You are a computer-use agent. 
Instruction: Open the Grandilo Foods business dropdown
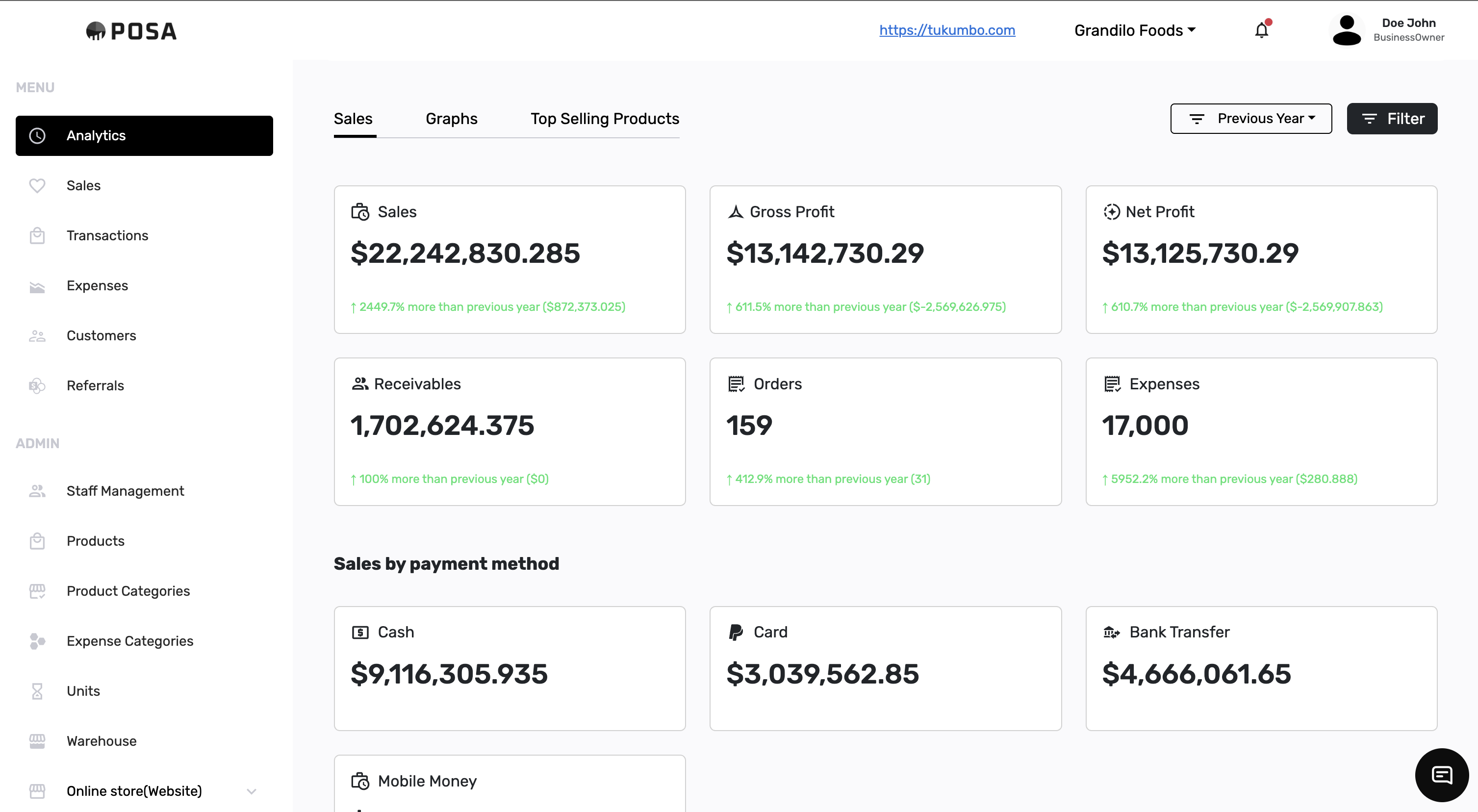pyautogui.click(x=1134, y=30)
